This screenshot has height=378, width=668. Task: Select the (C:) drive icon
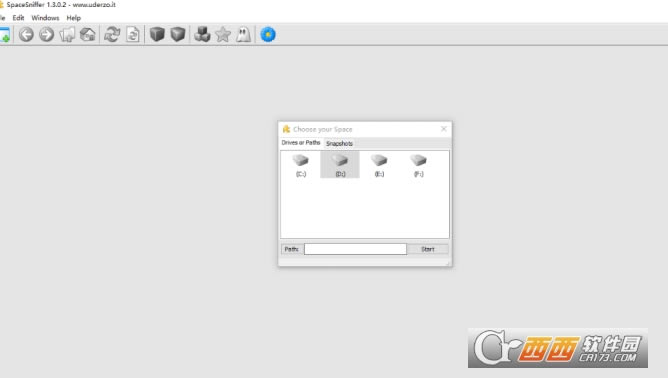coord(301,165)
